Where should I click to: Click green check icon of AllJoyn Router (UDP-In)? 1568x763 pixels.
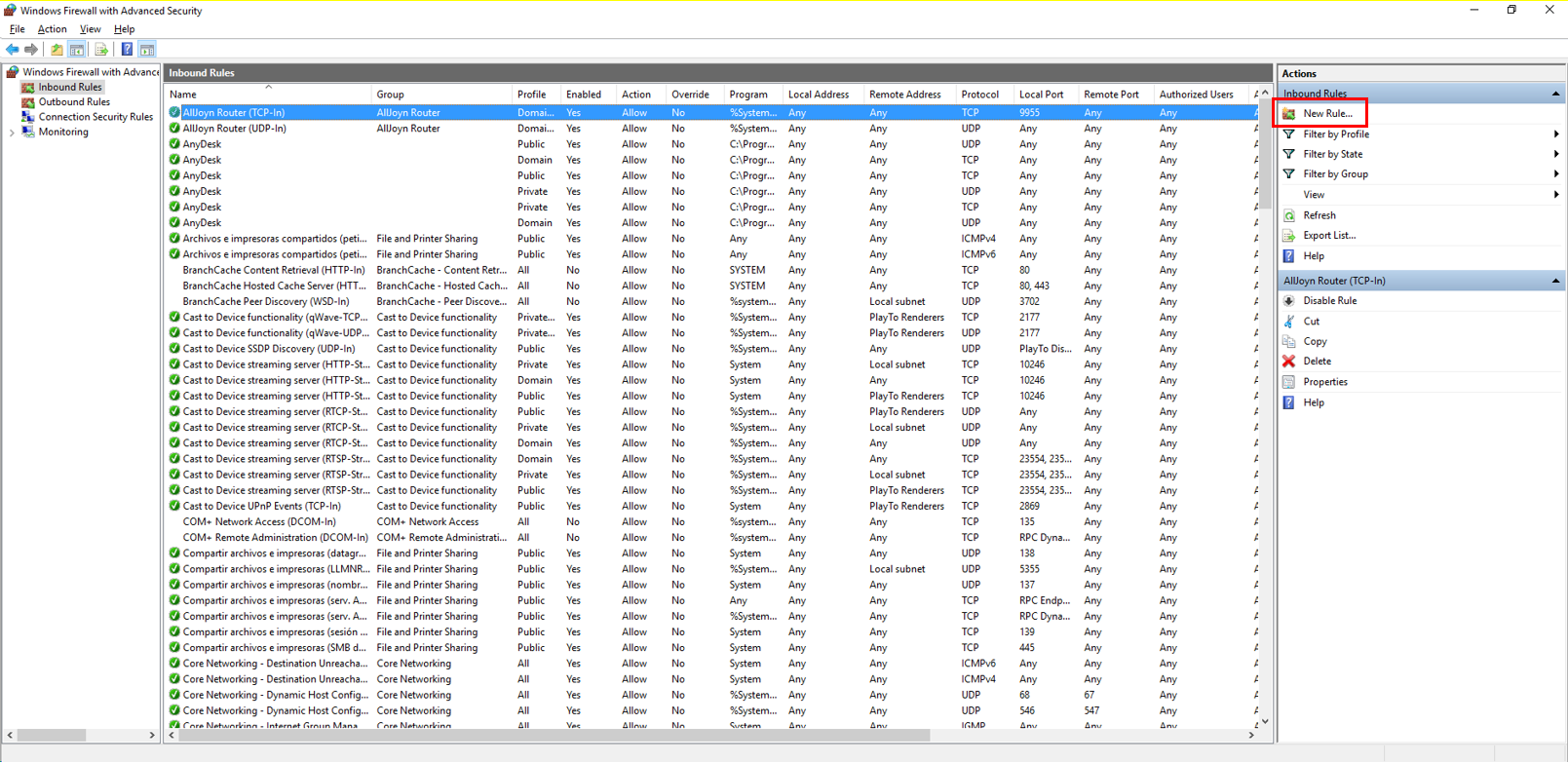tap(174, 129)
